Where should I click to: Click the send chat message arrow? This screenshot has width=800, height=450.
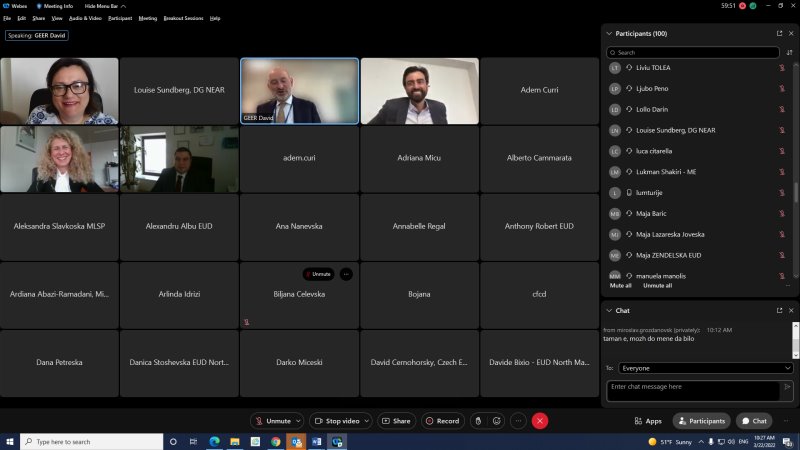point(787,387)
